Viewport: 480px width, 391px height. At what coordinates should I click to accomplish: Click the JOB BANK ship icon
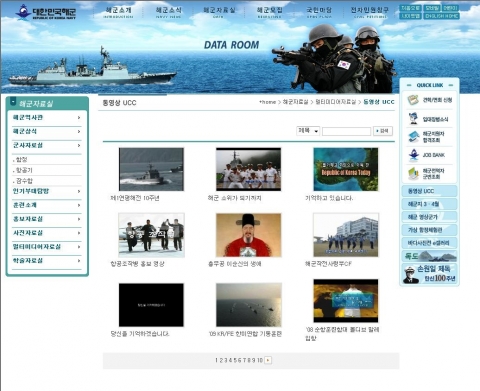point(414,155)
